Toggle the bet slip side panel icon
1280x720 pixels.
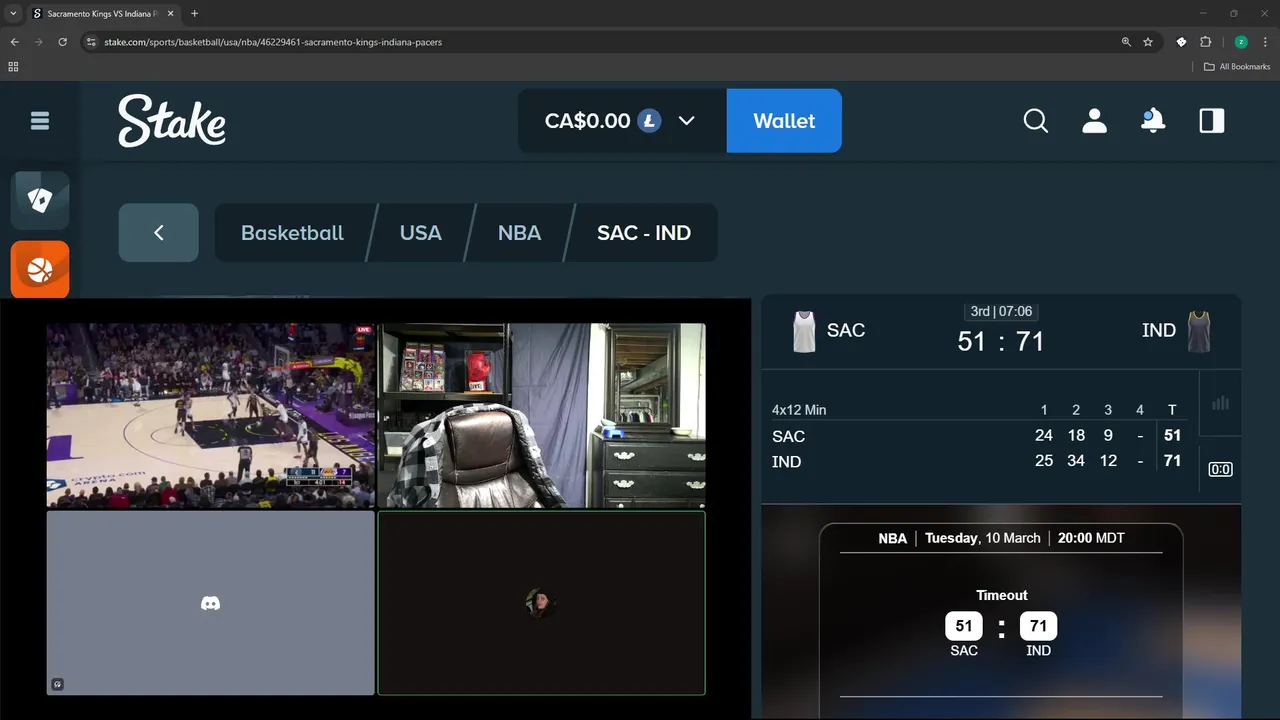pyautogui.click(x=1212, y=121)
